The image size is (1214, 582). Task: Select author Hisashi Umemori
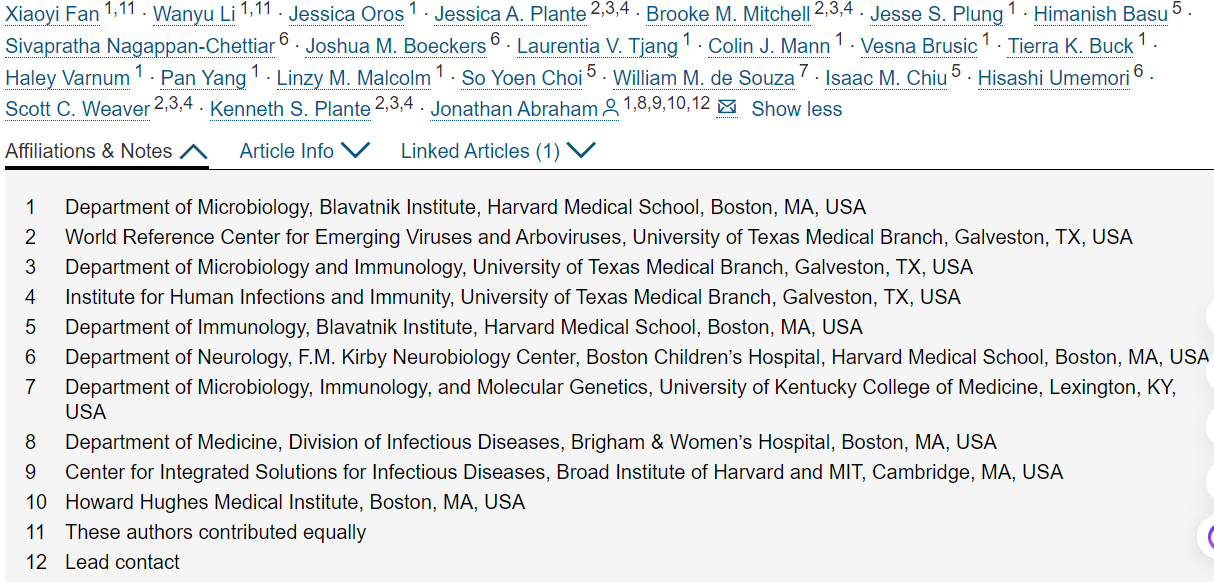tap(1053, 78)
